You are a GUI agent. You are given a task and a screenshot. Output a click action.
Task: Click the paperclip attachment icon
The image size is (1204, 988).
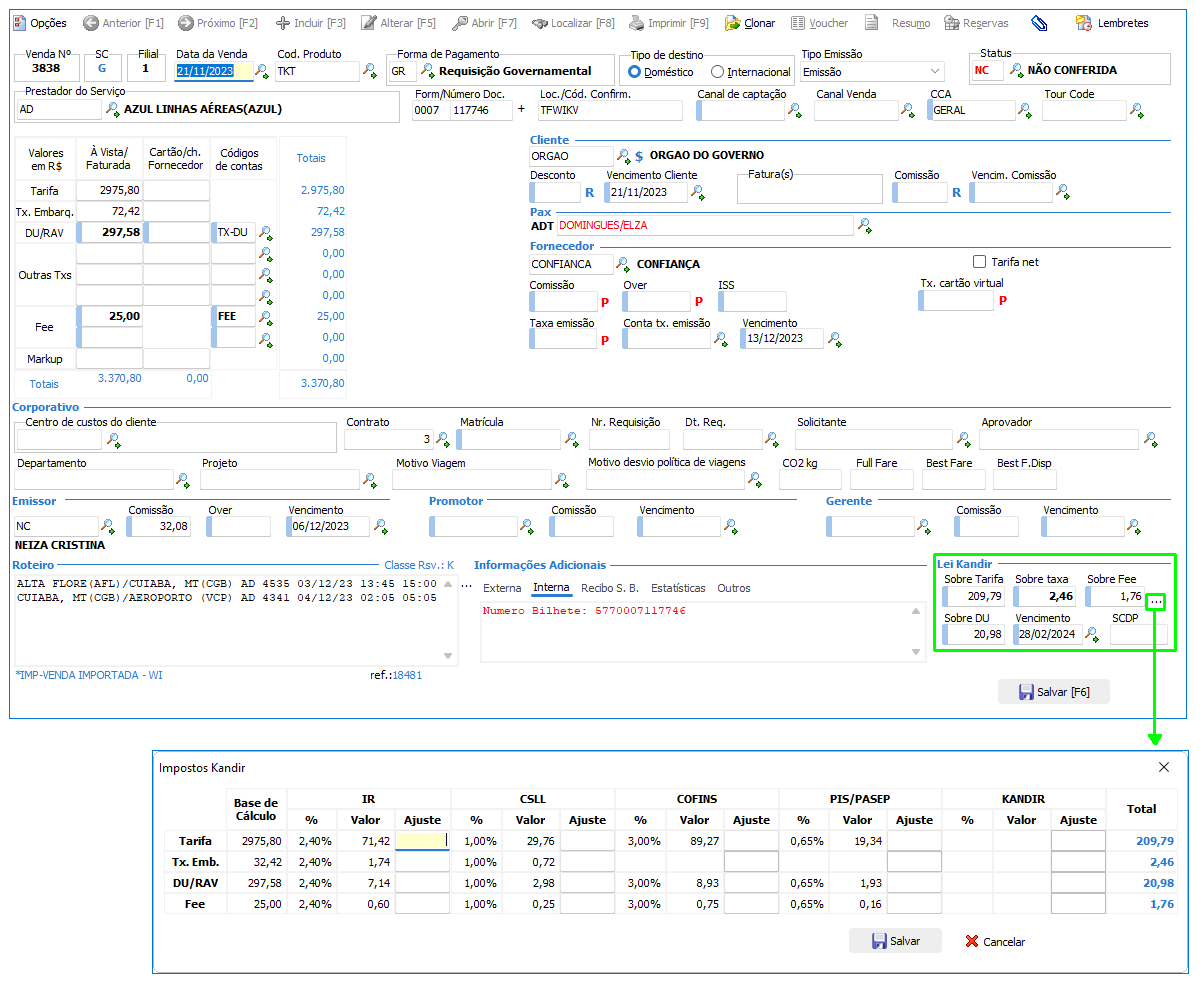coord(1039,23)
